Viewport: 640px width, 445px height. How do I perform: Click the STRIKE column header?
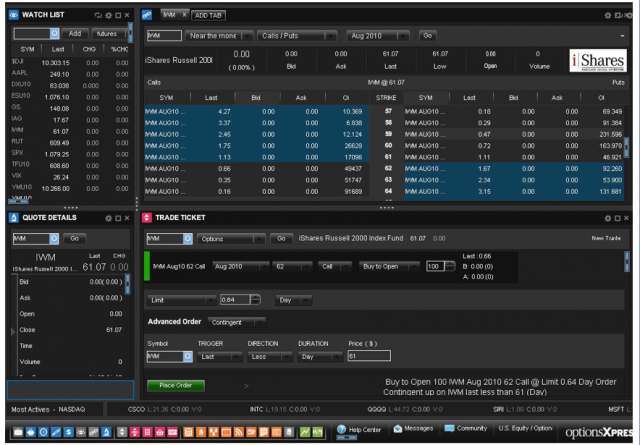386,98
